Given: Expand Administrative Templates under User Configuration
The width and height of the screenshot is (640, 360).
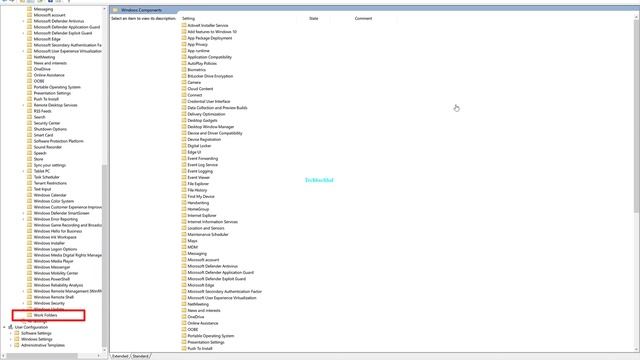Looking at the screenshot, I should click(x=11, y=345).
